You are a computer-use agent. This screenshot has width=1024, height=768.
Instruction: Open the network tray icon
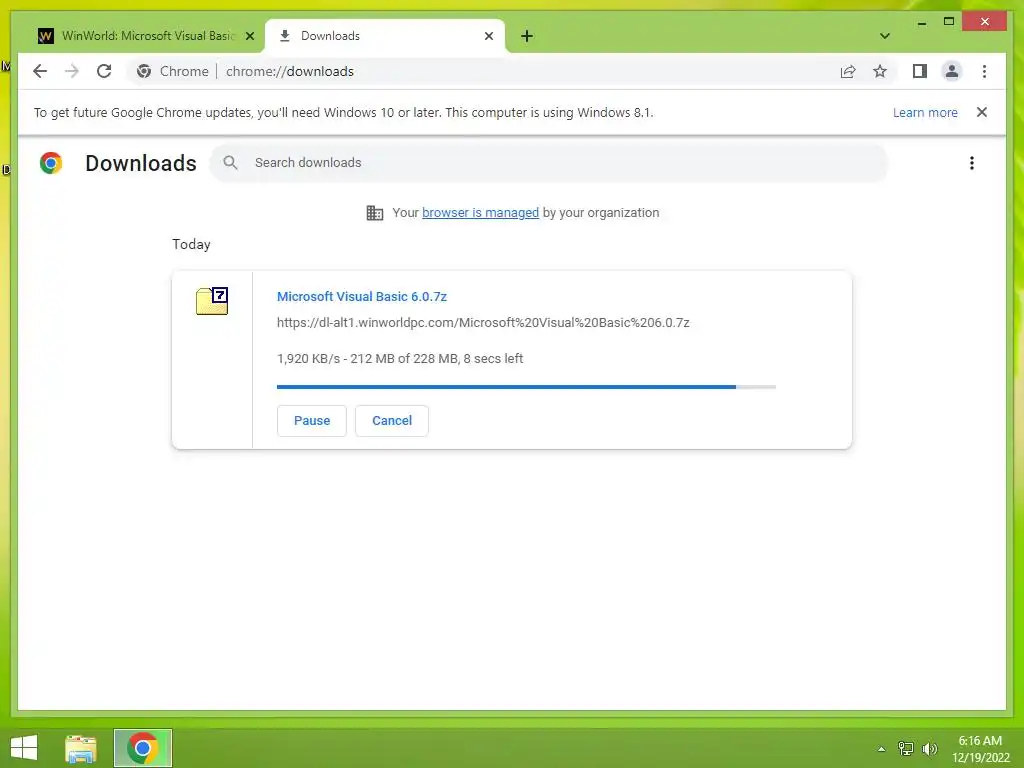[905, 748]
